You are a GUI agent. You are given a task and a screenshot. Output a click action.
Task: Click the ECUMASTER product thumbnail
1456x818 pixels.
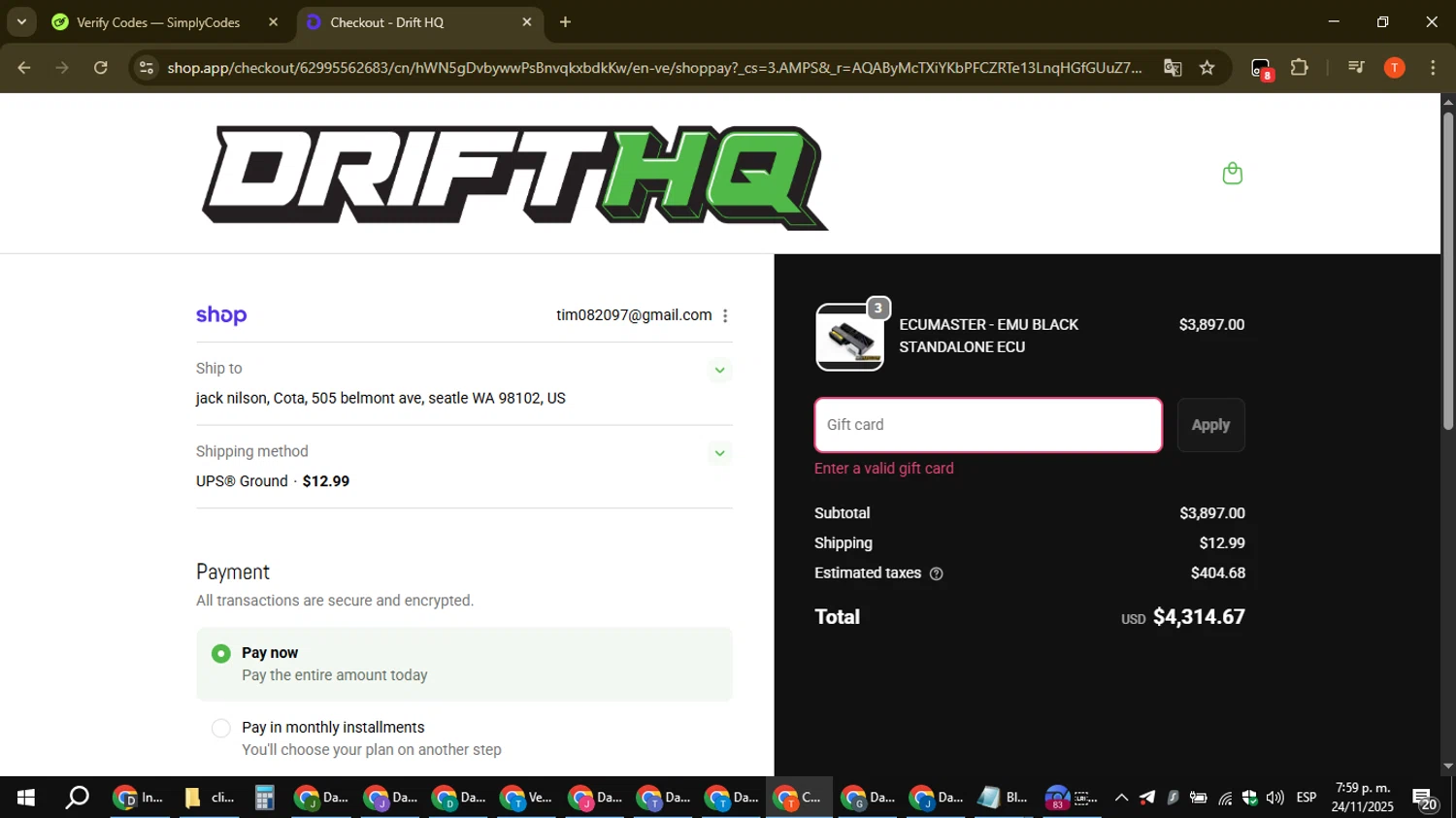pos(849,337)
